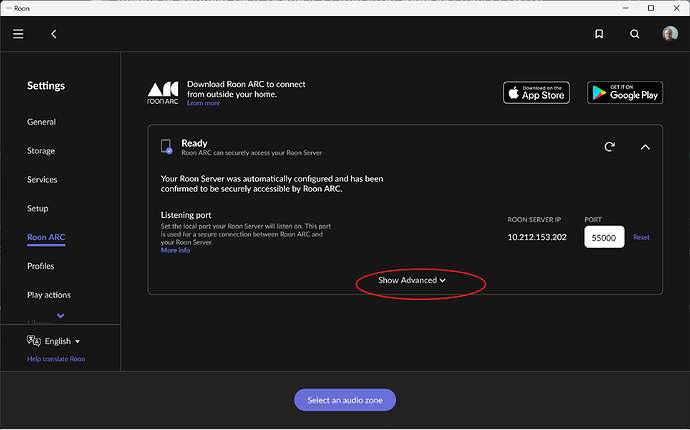Expand more settings categories chevron
690x430 pixels.
61,316
